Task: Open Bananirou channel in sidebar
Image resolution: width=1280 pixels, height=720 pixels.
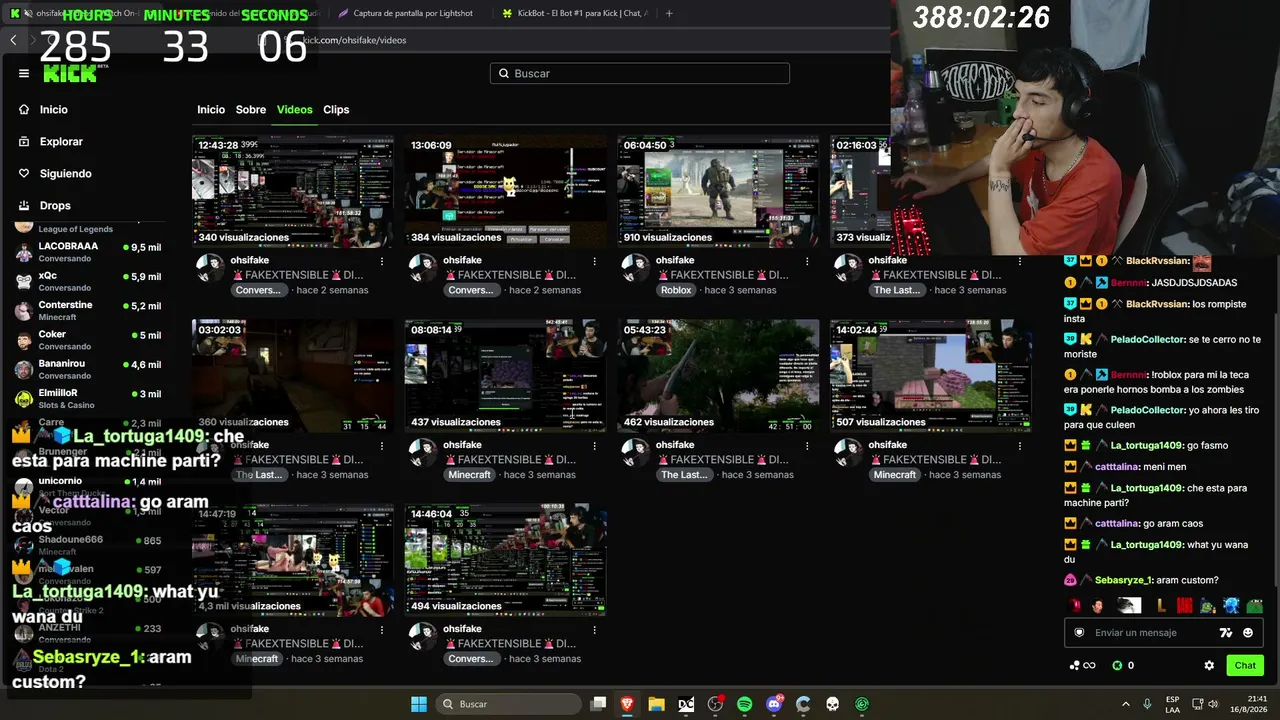Action: [x=88, y=369]
